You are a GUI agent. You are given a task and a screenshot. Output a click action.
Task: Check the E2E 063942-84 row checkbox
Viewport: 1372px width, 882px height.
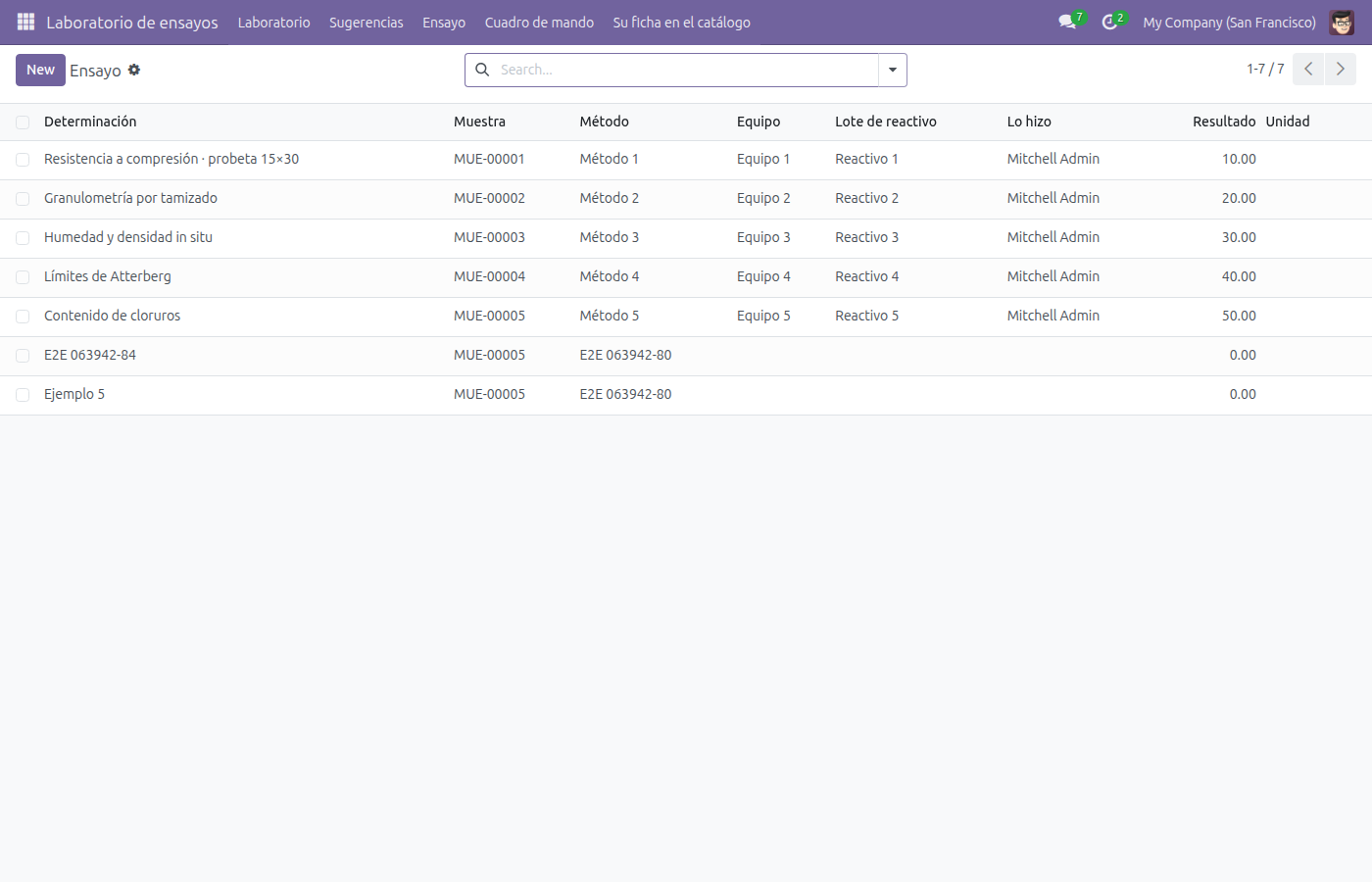coord(23,356)
